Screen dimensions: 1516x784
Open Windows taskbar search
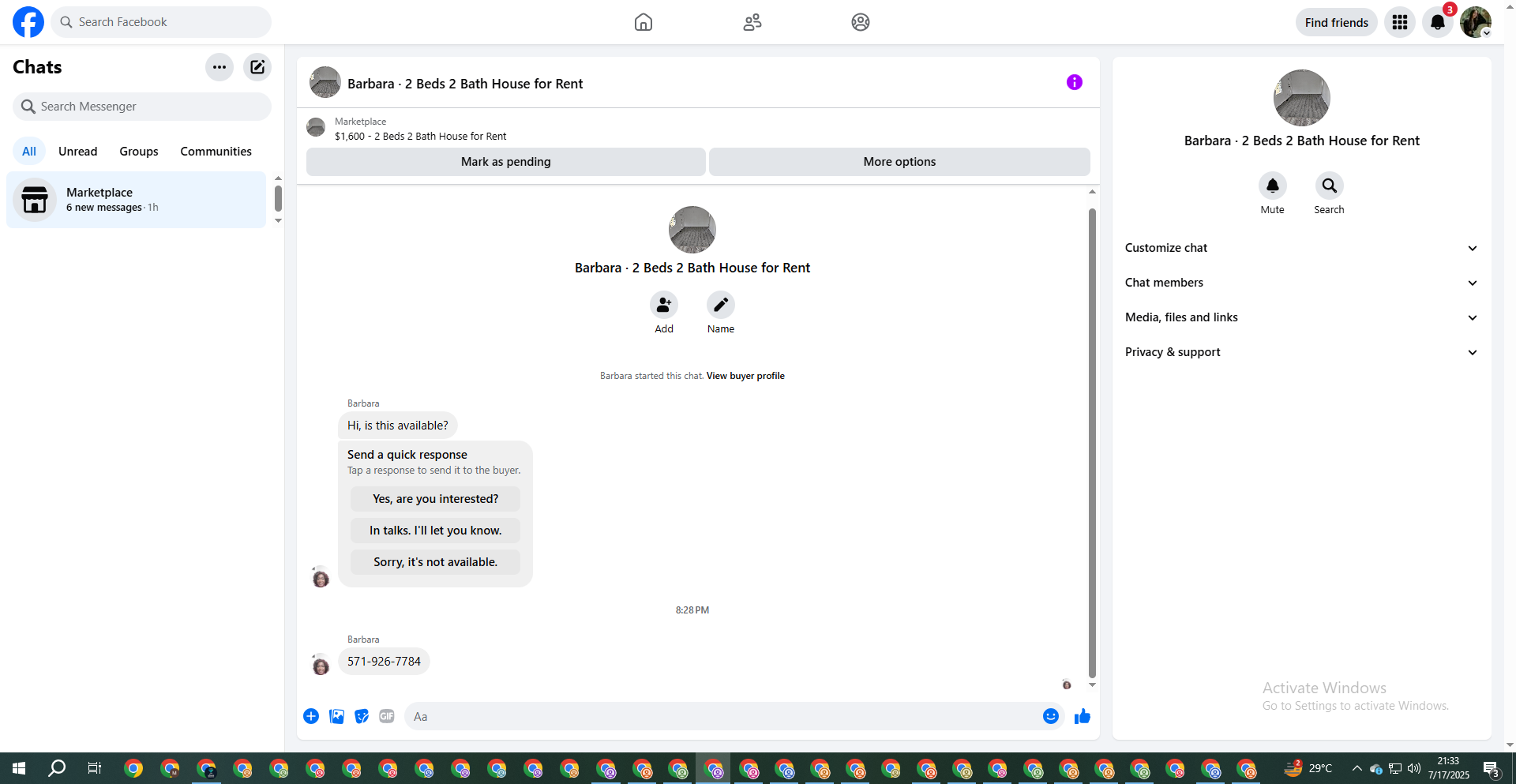point(57,768)
